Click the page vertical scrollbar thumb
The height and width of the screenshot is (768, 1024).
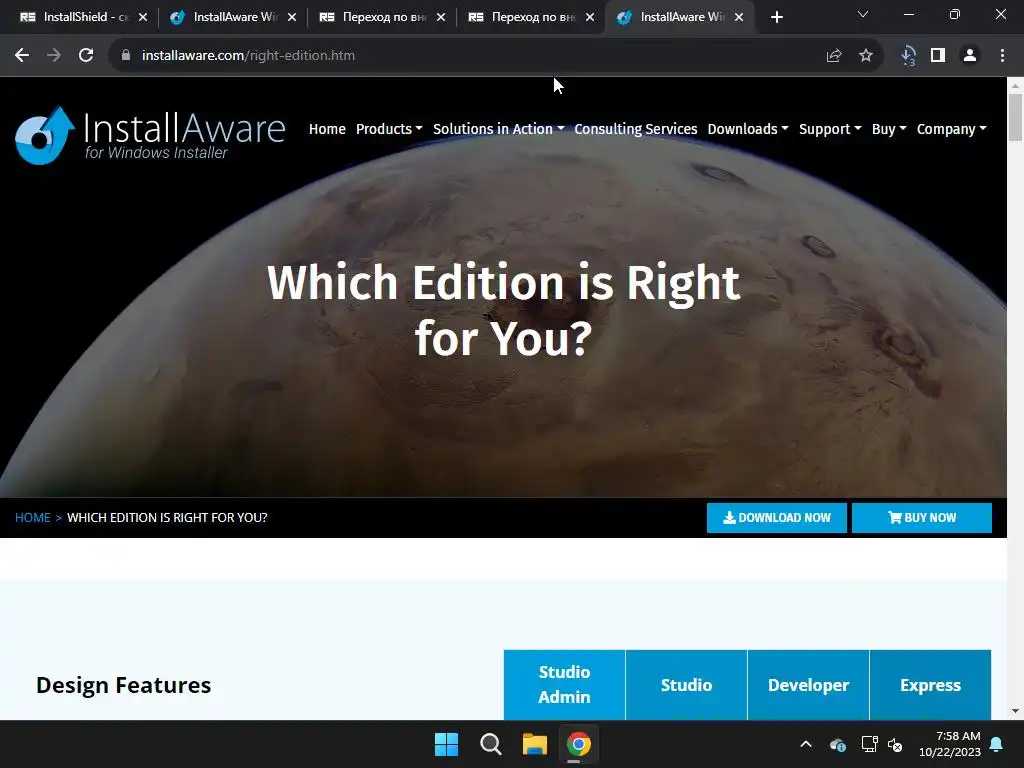click(1015, 118)
